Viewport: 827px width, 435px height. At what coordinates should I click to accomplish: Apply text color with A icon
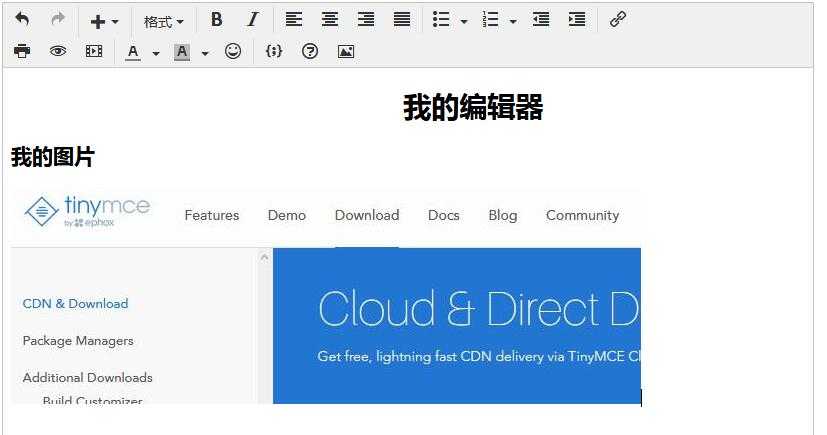pyautogui.click(x=133, y=52)
